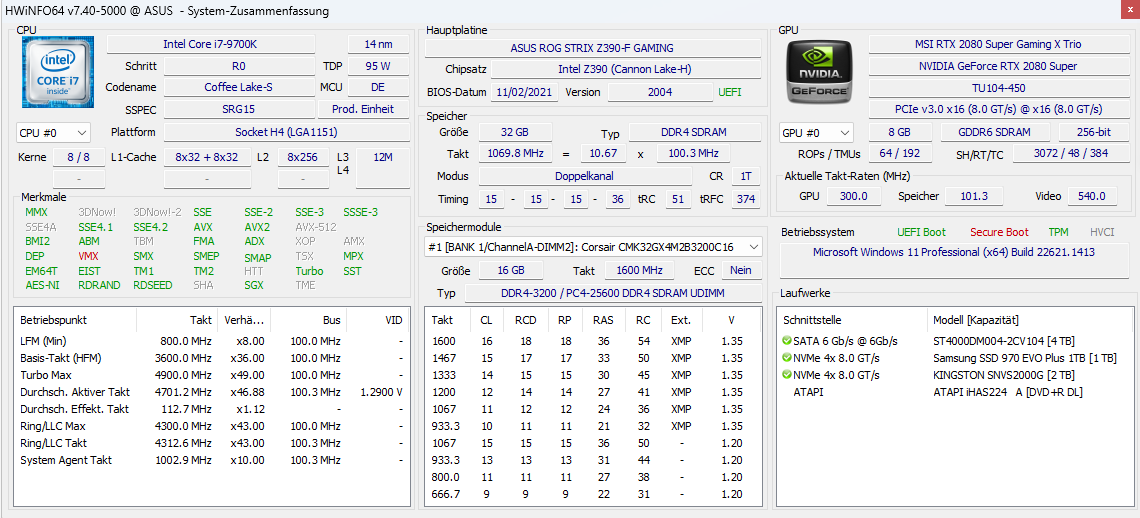Viewport: 1140px width, 518px height.
Task: Click the status icon beside Samsung SSD 970 EVO Plus
Action: click(787, 358)
